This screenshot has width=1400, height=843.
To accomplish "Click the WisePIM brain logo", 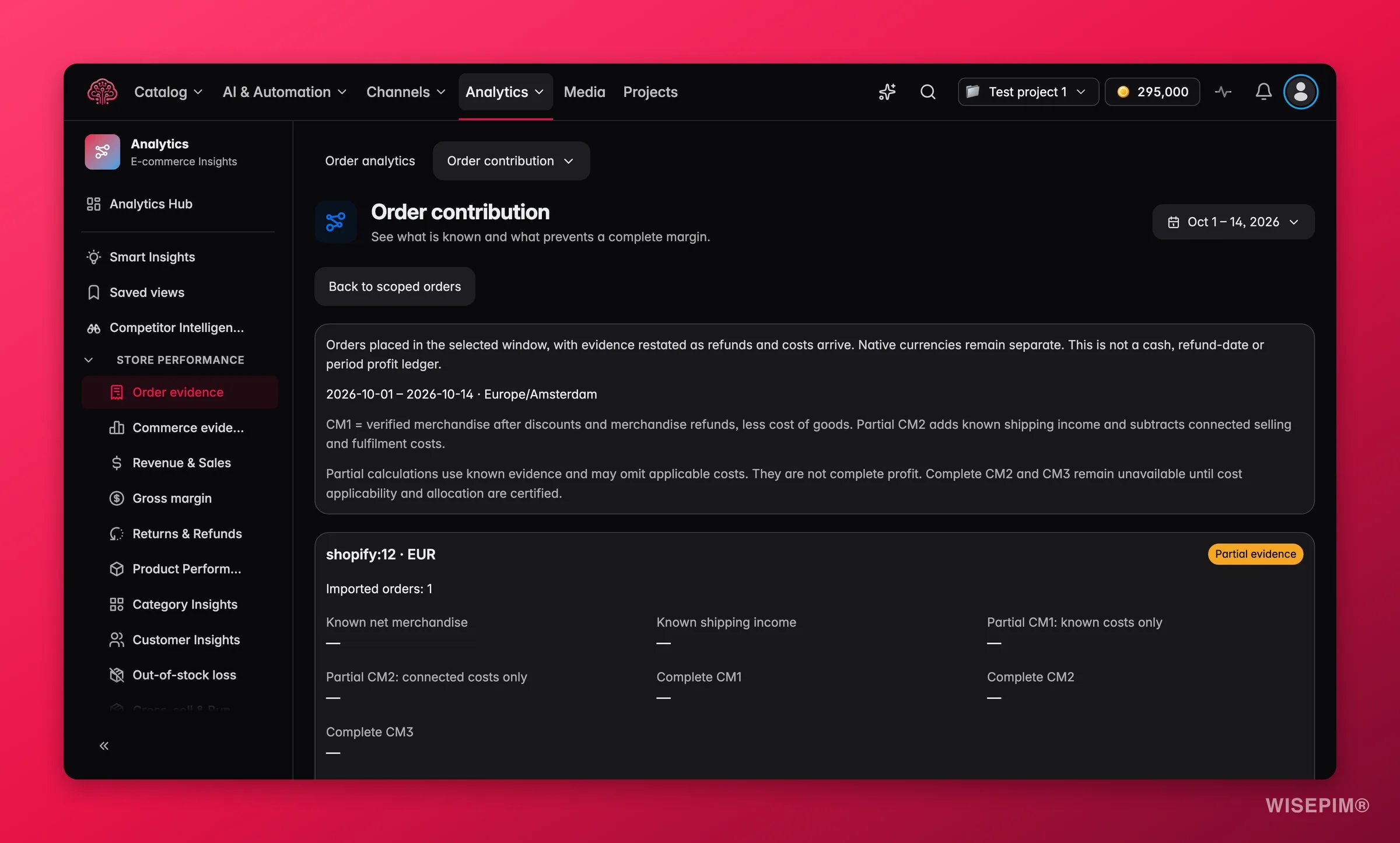I will tap(102, 92).
